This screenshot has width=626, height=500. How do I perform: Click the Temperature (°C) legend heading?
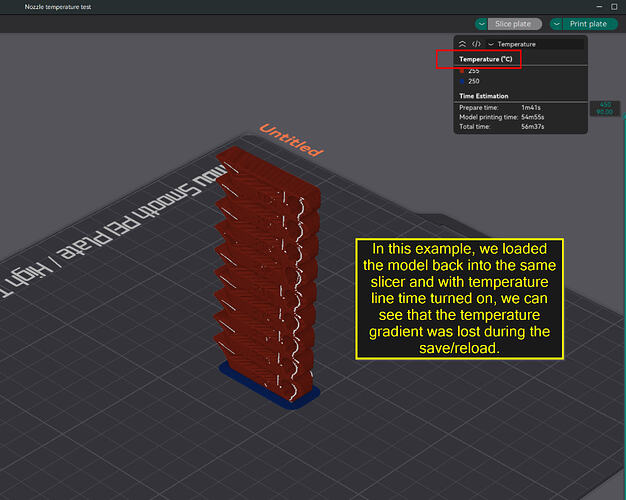(485, 59)
